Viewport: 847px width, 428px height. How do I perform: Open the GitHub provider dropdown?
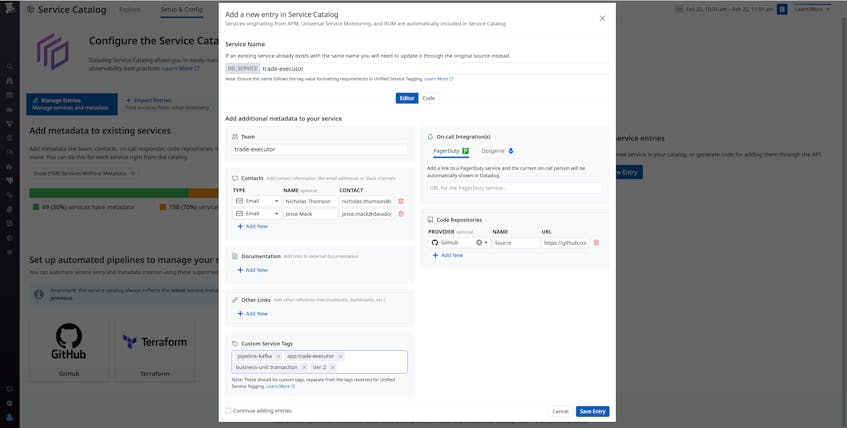point(459,243)
